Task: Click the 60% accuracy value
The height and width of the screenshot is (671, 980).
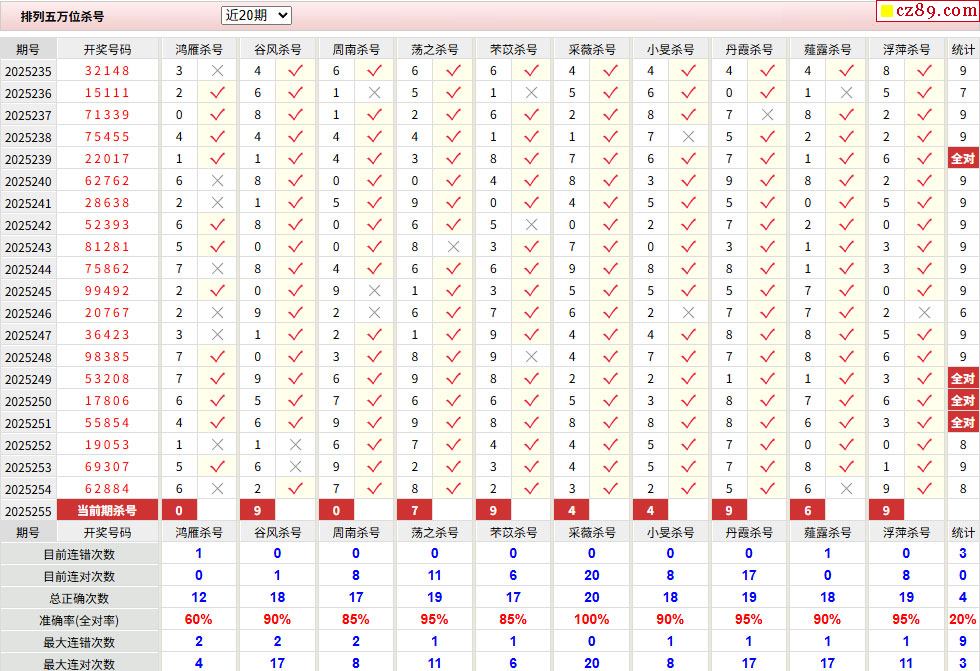Action: tap(199, 619)
